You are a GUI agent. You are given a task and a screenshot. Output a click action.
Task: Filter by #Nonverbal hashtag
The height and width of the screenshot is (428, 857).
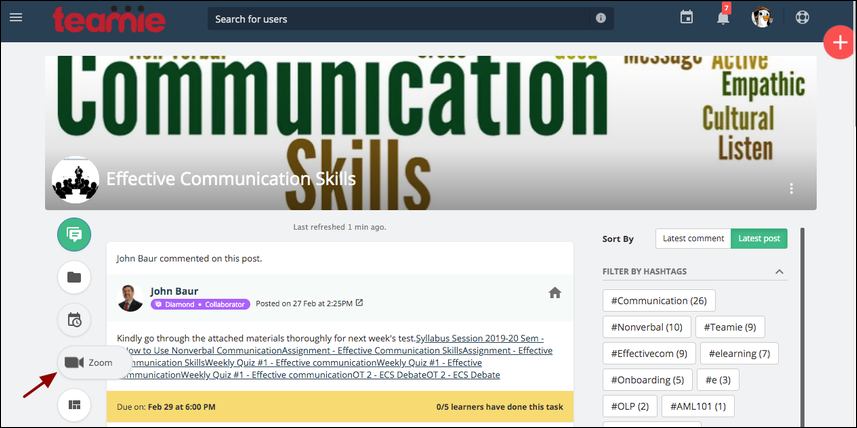647,327
